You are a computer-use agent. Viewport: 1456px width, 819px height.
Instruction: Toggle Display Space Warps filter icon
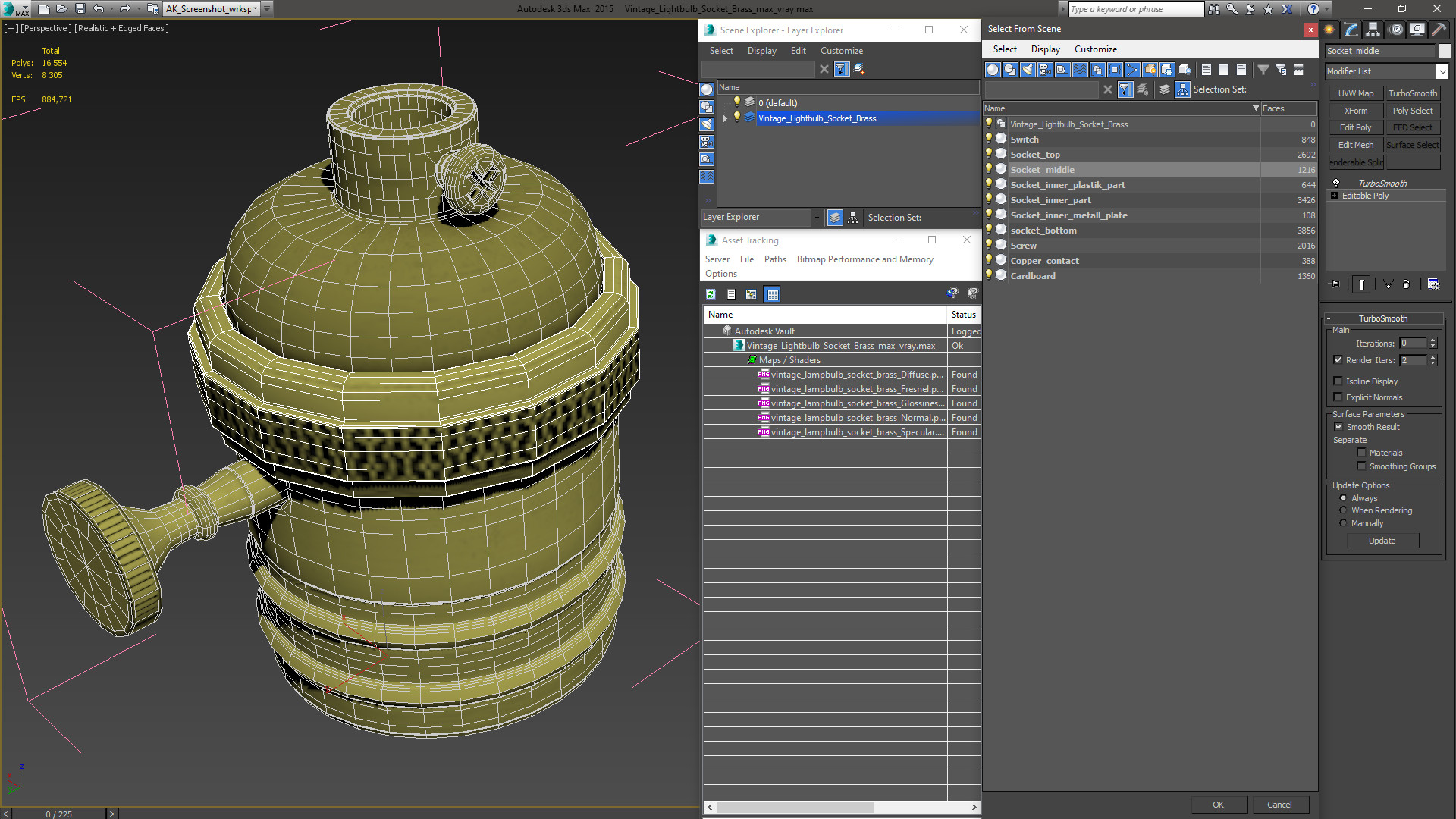click(1080, 70)
